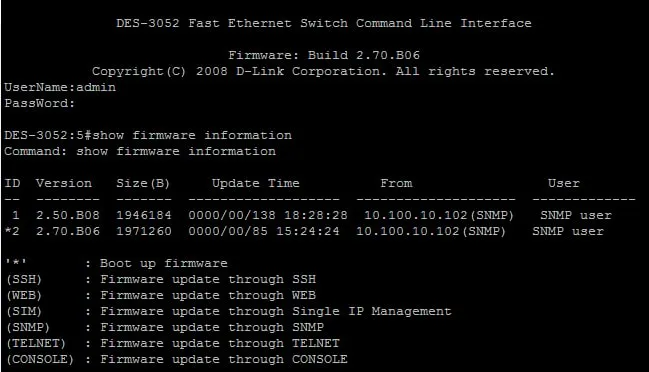Viewport: 649px width, 372px height.
Task: Click the User column header
Action: coord(564,183)
